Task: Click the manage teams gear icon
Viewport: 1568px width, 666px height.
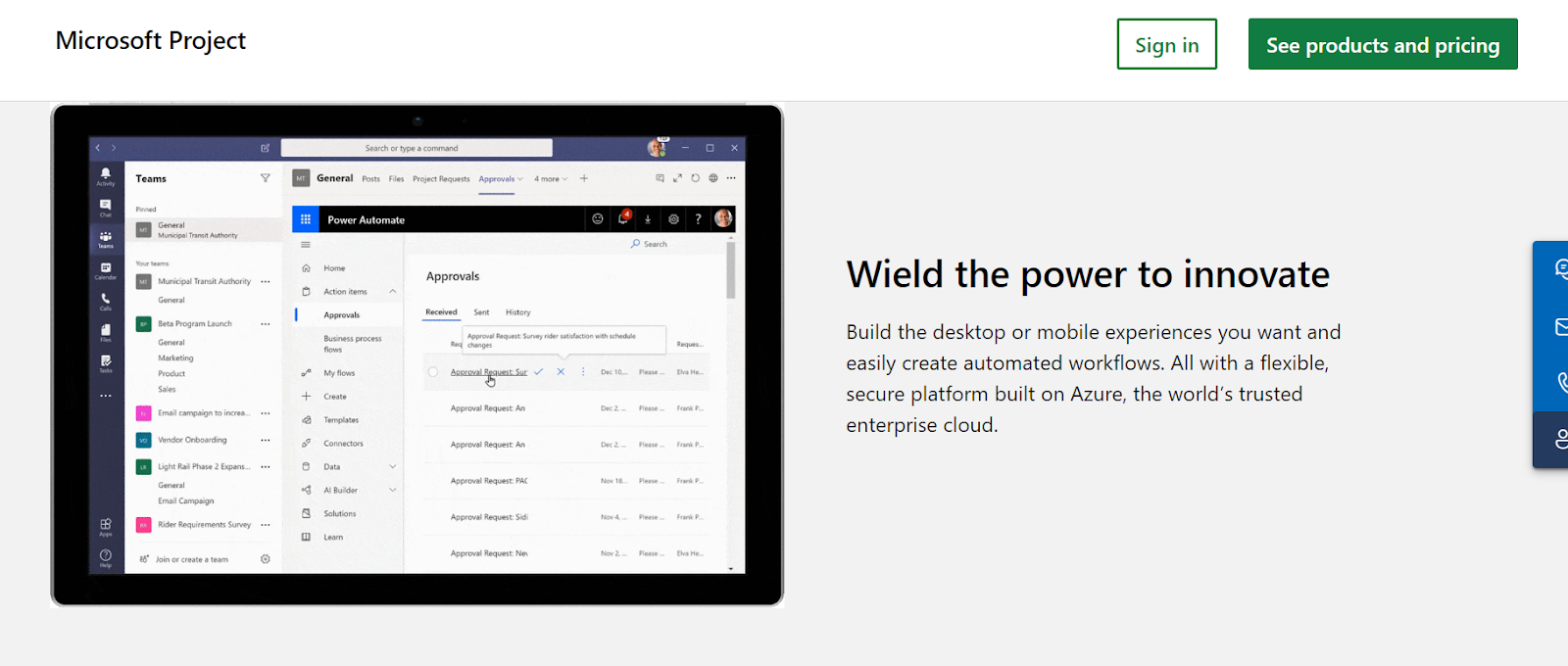Action: (x=266, y=559)
